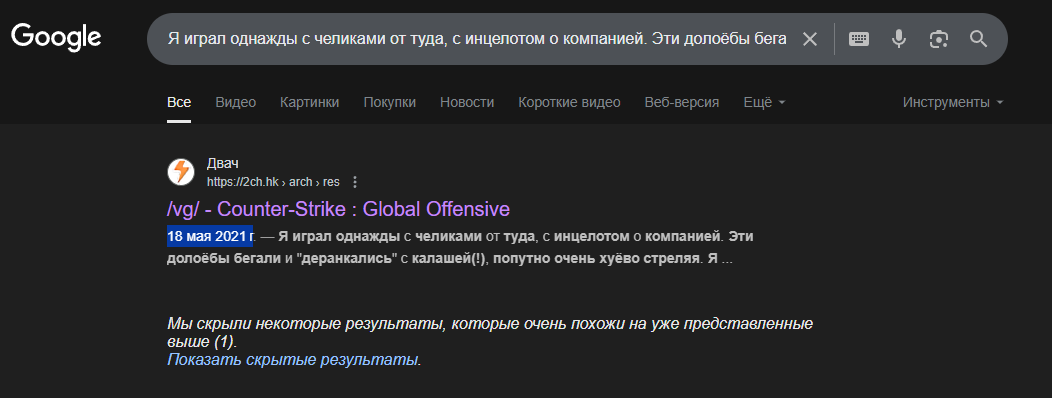Click the notice Мы скрыли некоторые результаты

[x=490, y=333]
